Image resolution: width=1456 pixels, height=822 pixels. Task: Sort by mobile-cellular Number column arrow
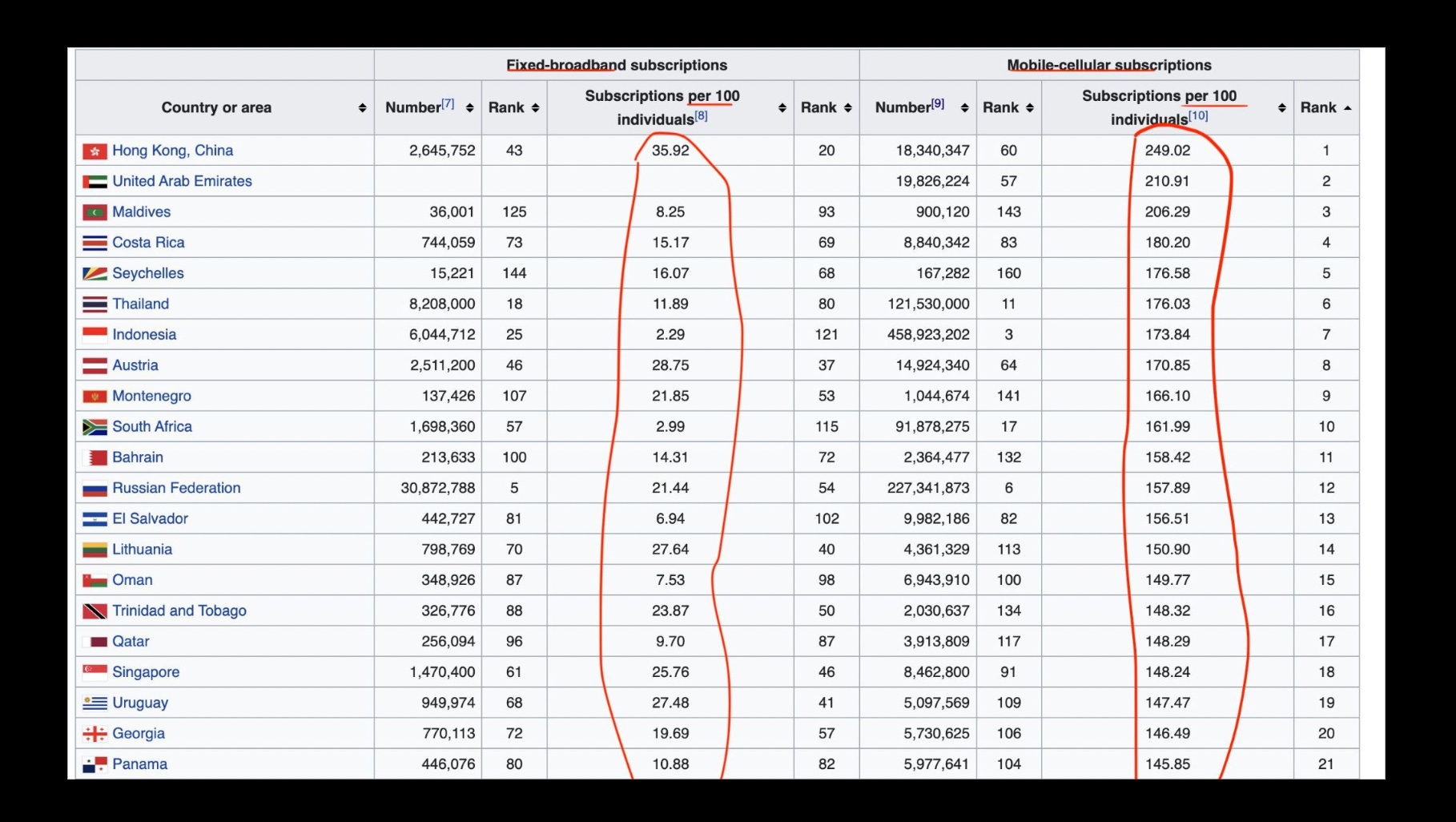tap(965, 108)
